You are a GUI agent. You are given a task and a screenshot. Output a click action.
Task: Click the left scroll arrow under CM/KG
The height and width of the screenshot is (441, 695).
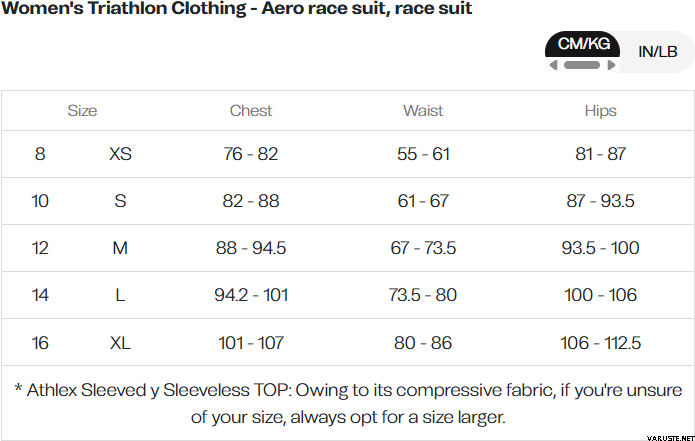coord(552,65)
